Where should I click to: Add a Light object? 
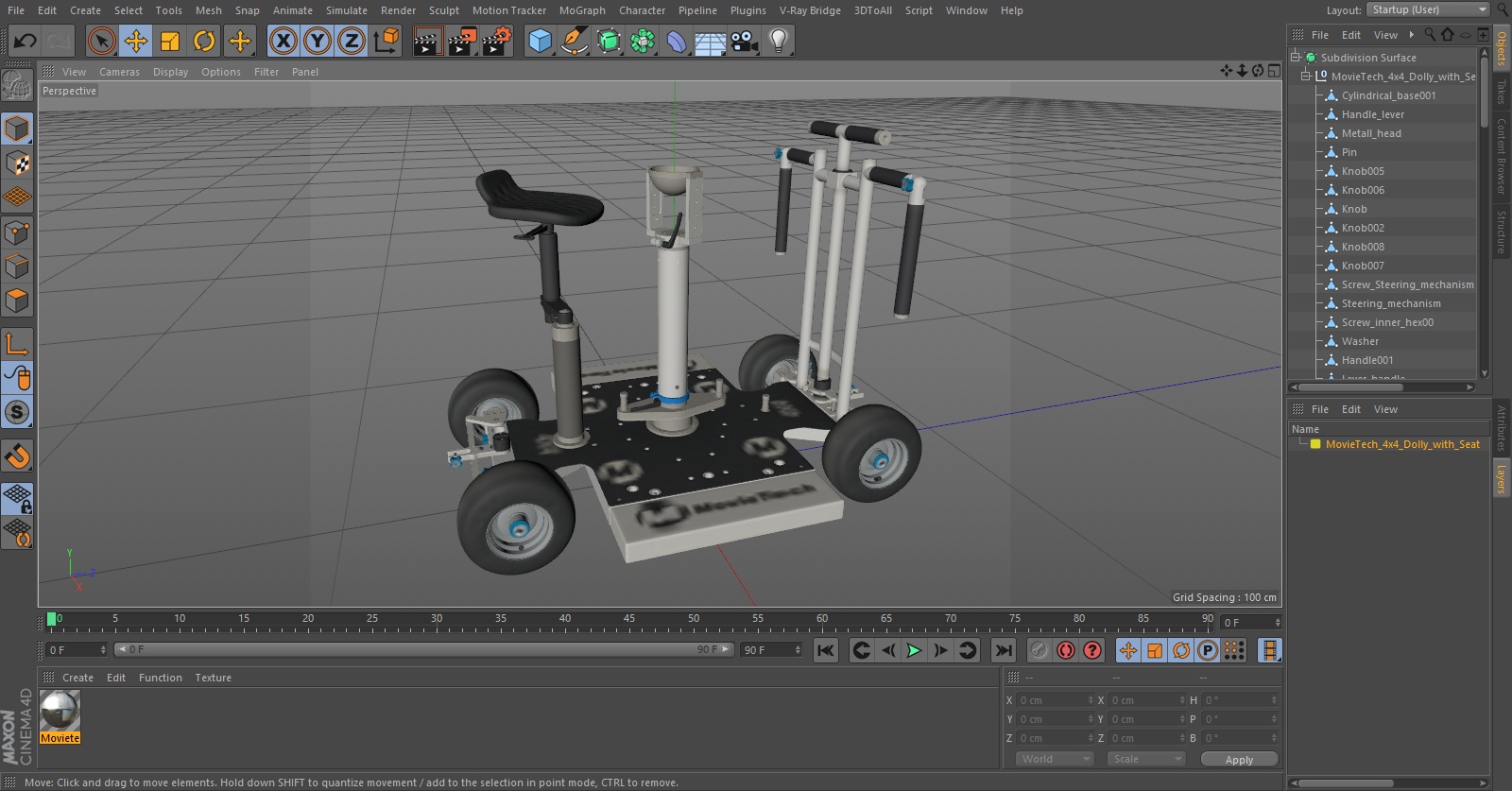pyautogui.click(x=778, y=41)
